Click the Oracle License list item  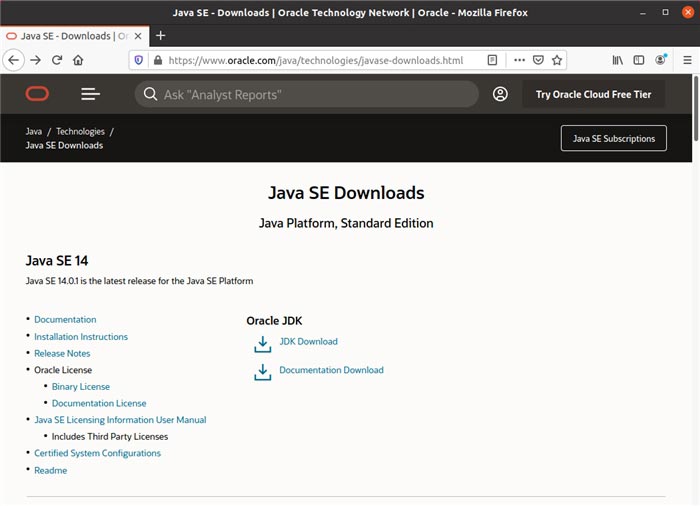(x=63, y=370)
